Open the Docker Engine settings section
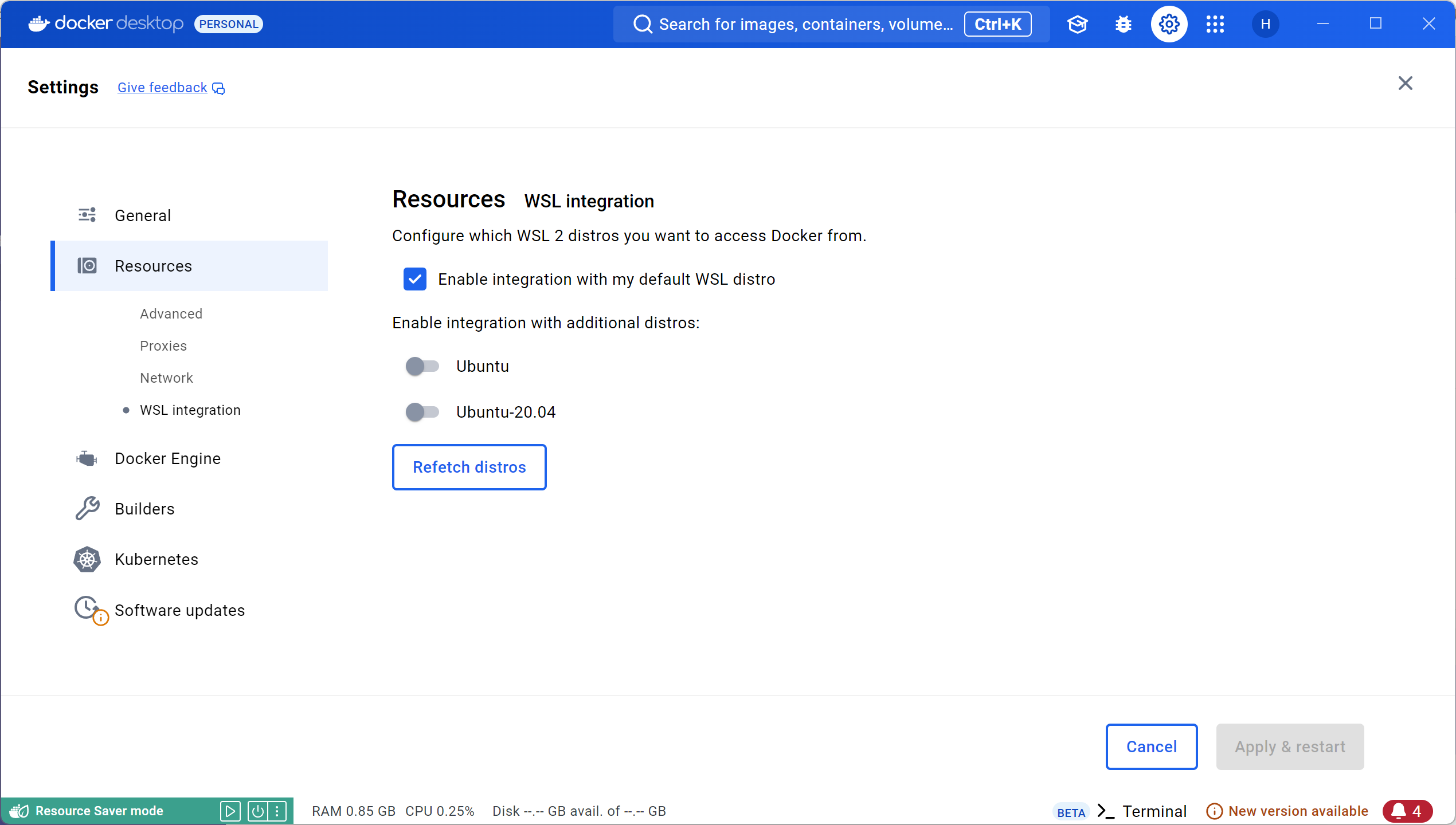 pyautogui.click(x=167, y=458)
